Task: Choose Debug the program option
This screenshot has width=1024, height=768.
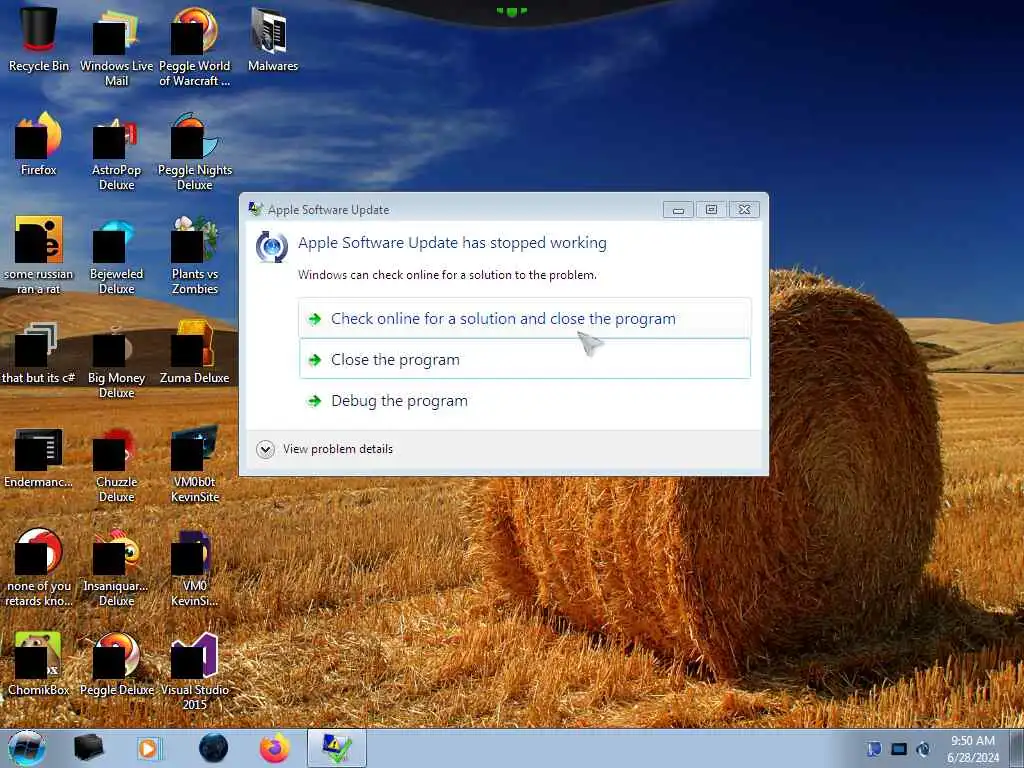Action: 524,400
